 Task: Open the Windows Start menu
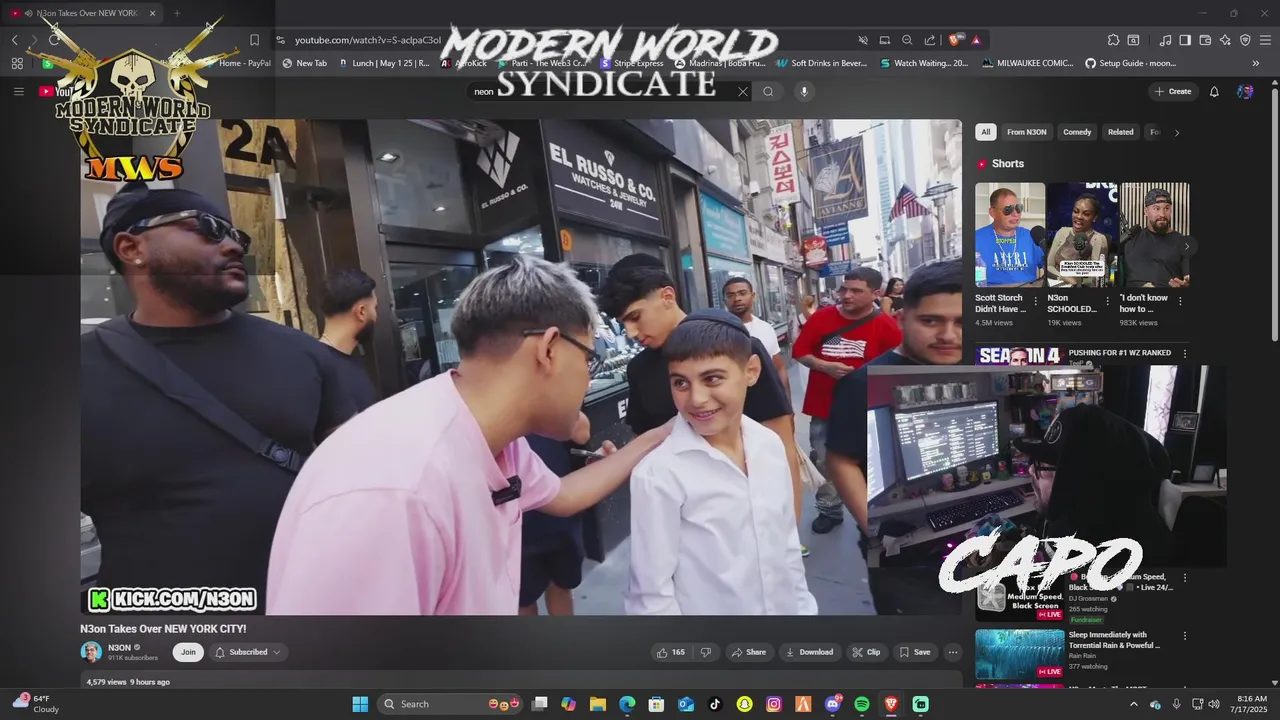(360, 704)
